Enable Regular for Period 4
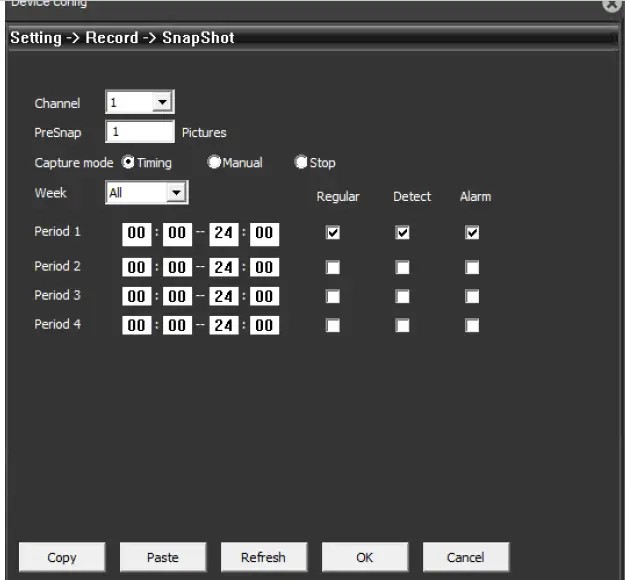 point(333,325)
